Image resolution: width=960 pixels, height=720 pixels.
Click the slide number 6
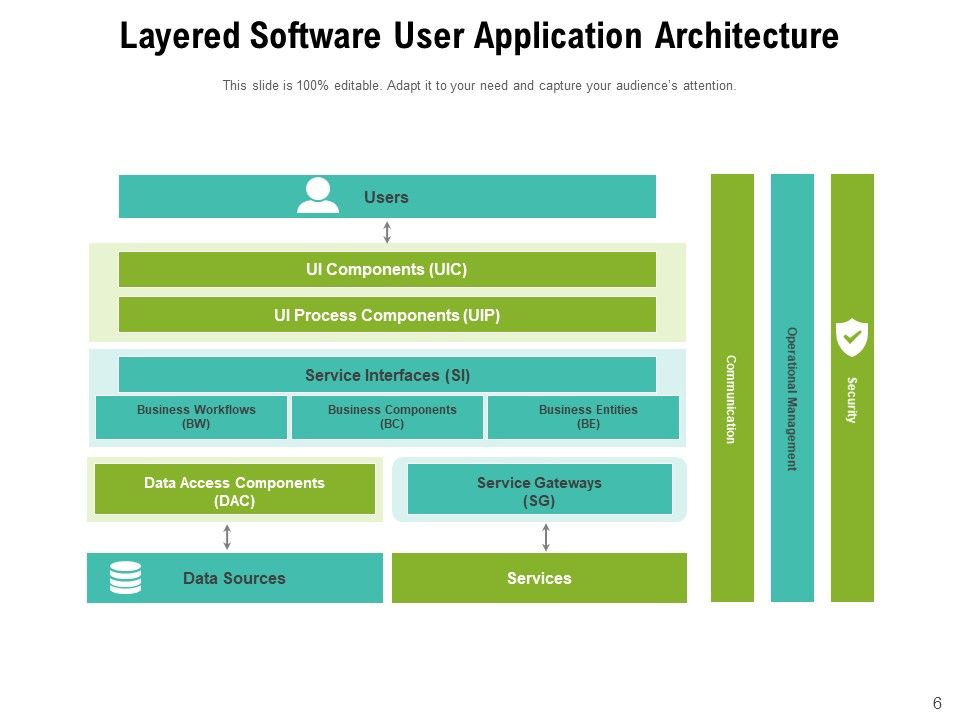(x=937, y=703)
